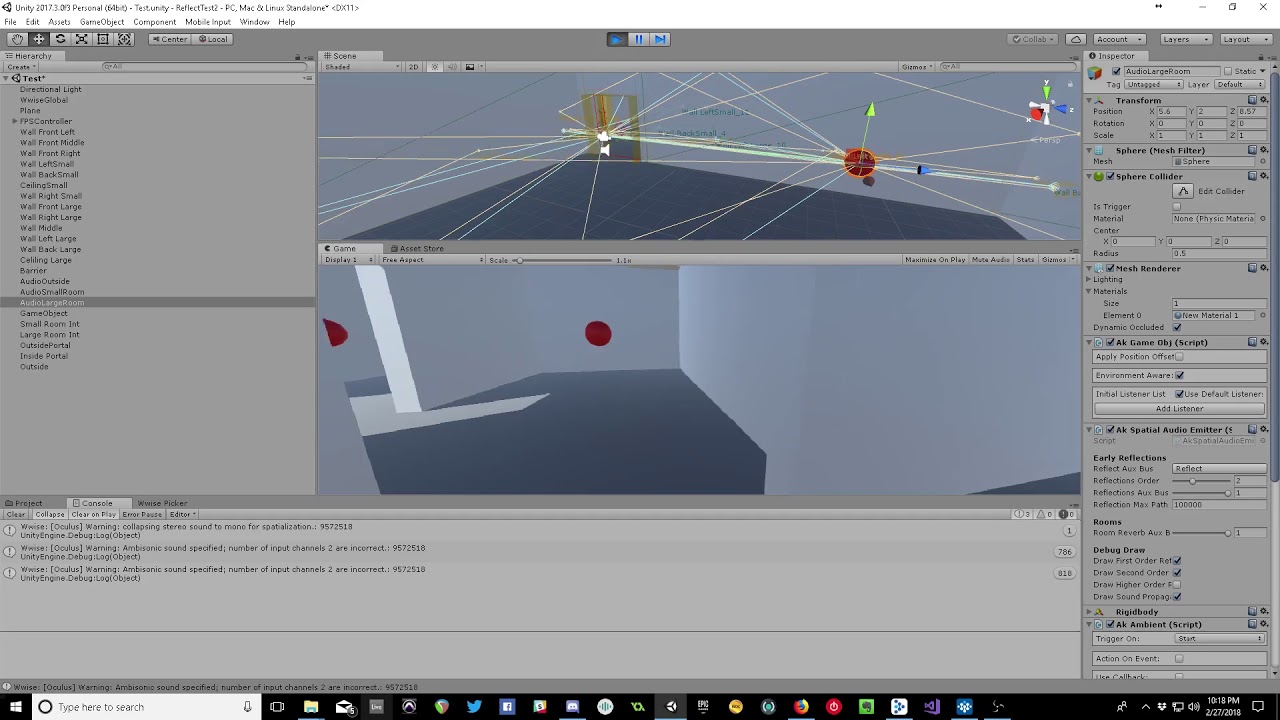Toggle scene lighting icon in Scene view
This screenshot has width=1280, height=720.
(x=435, y=67)
